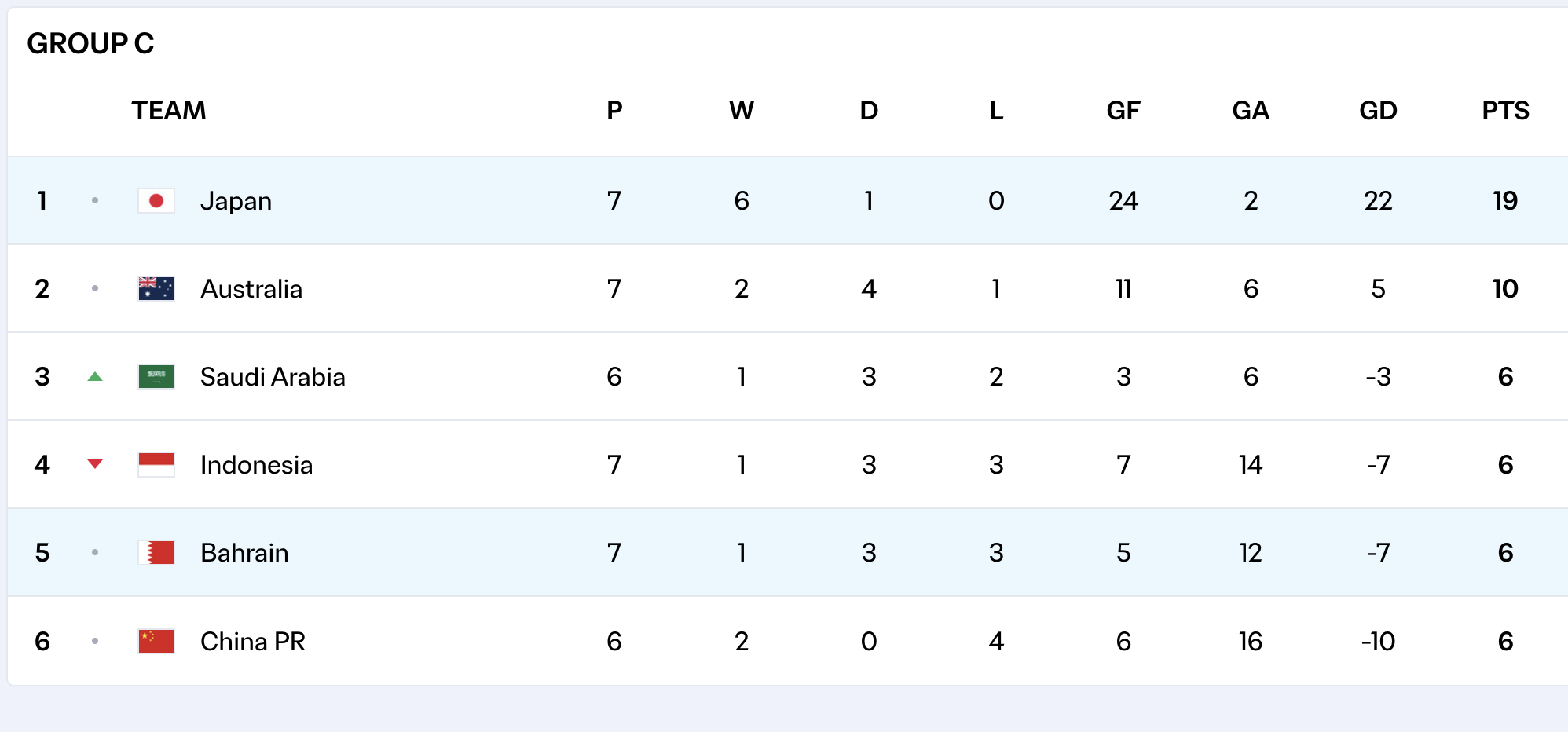Click the Indonesia flag icon
Viewport: 1568px width, 732px height.
156,465
